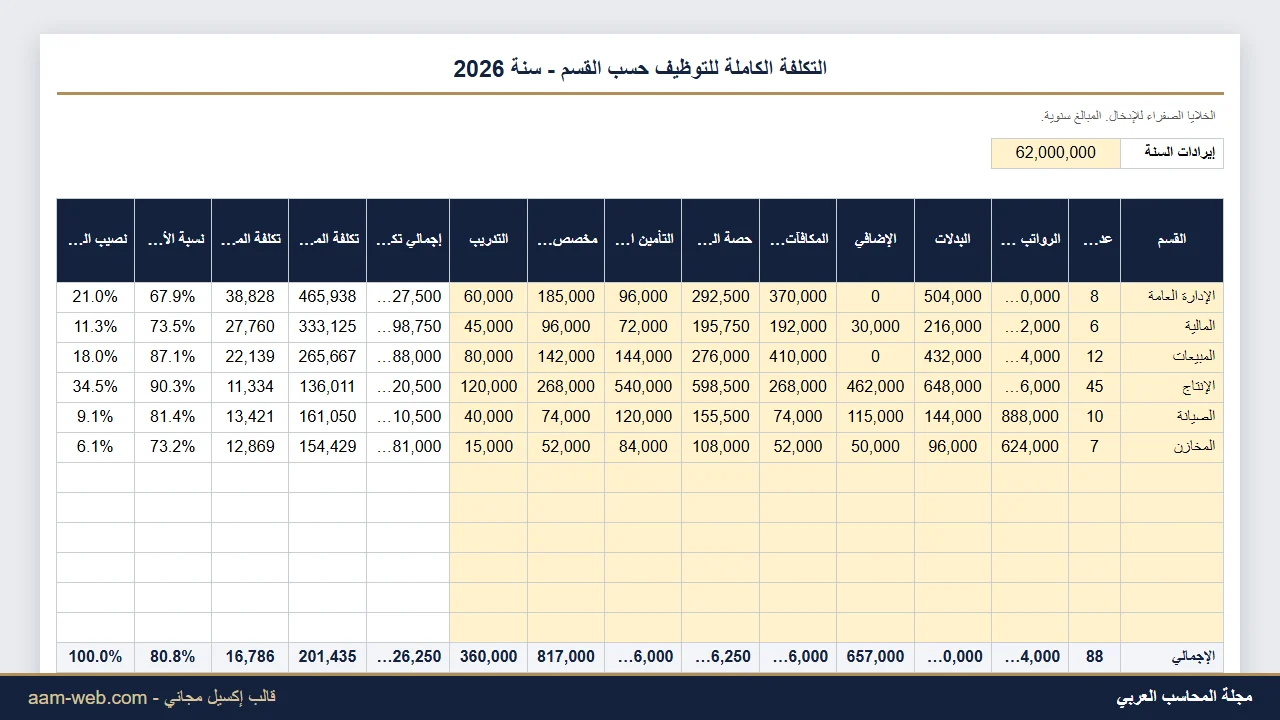Click total training value 360,000
Screen dimensions: 1280x720
[x=488, y=657]
